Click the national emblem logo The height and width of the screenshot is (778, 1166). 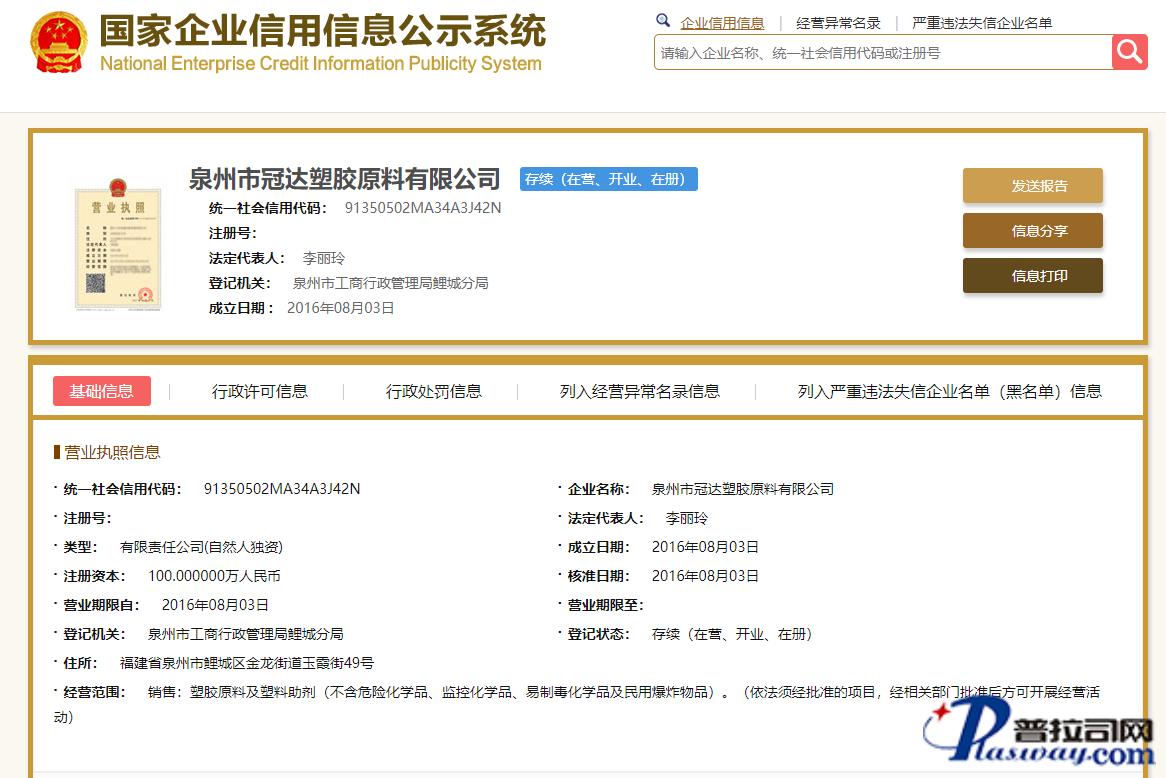(59, 42)
